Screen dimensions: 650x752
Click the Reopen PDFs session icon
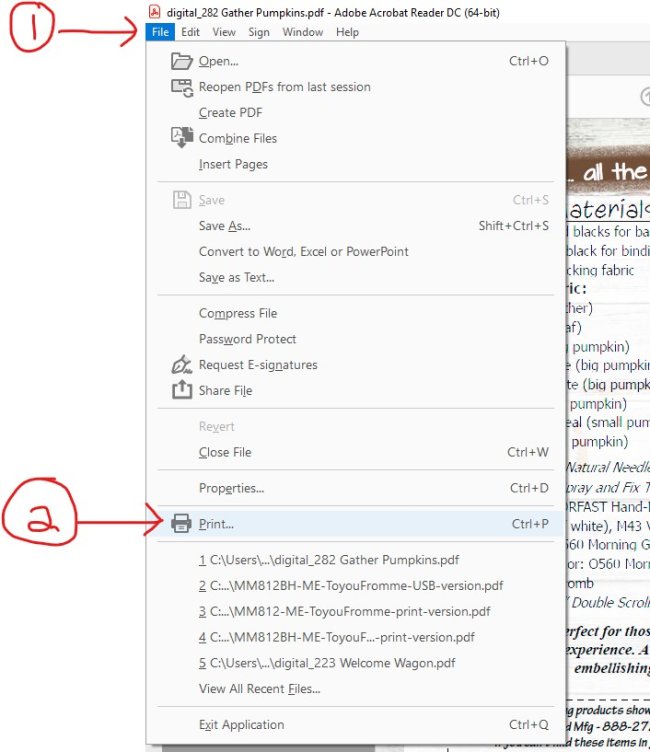point(182,88)
